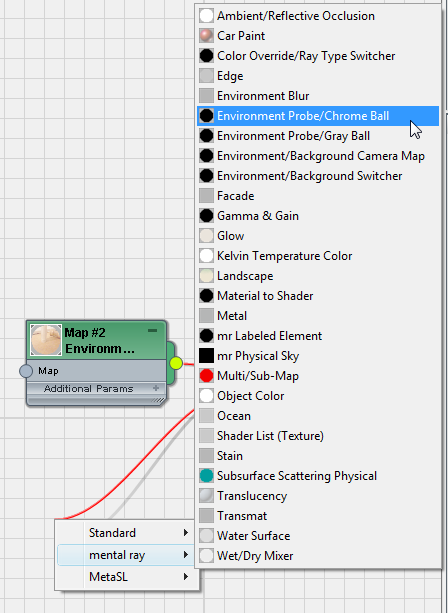Click the teal Subsurface Scattering Physical icon
Screen dimensions: 448x613
coord(206,476)
